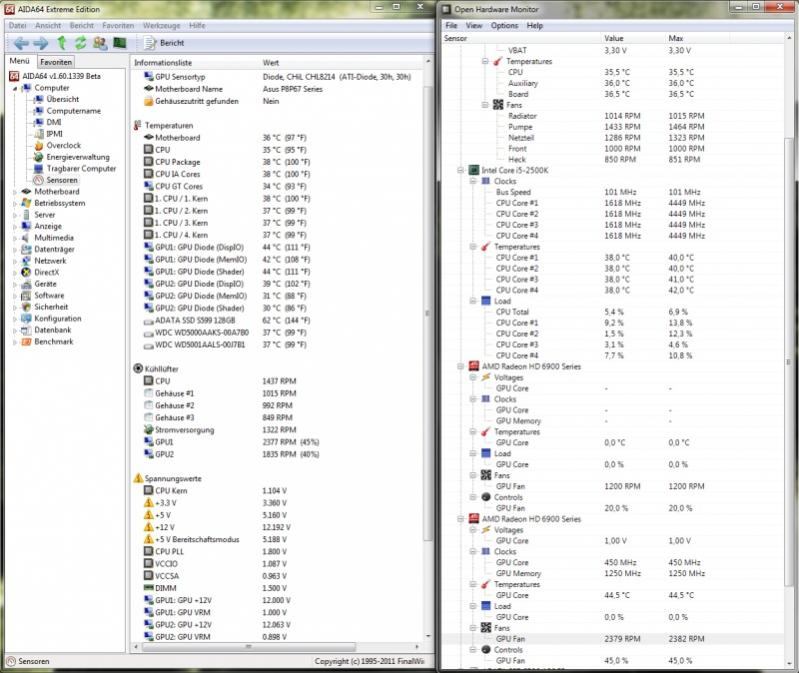The height and width of the screenshot is (673, 799).
Task: Select the ADATA SSD S599 128GB row
Action: click(x=278, y=320)
